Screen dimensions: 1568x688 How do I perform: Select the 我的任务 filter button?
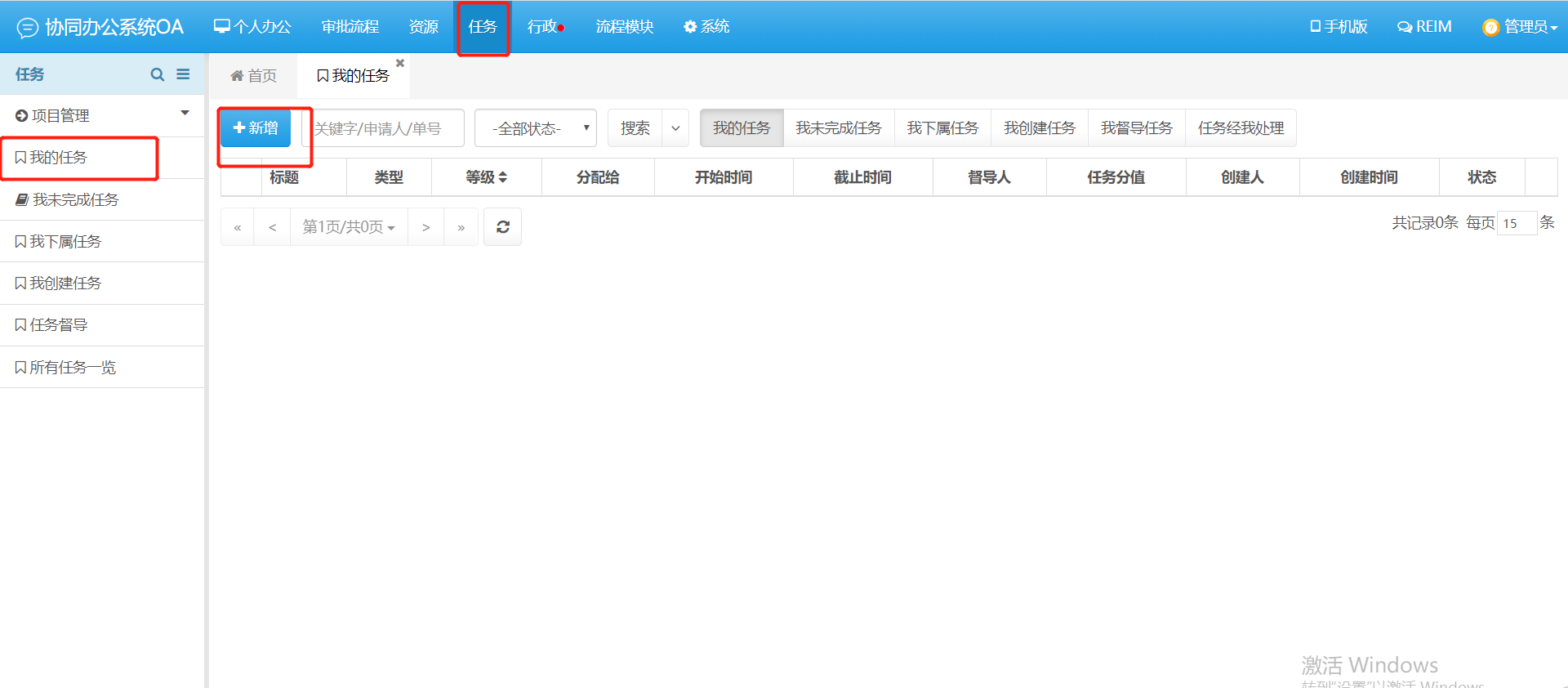[x=742, y=128]
